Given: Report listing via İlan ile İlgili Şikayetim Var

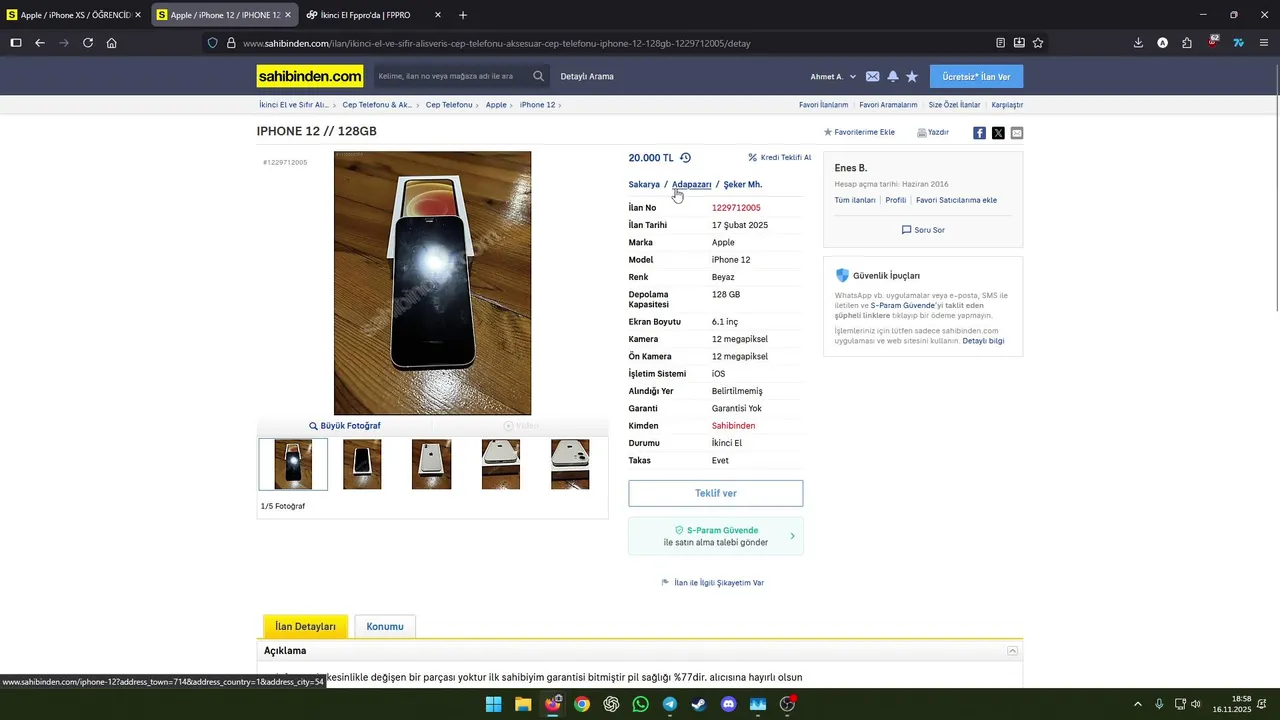Looking at the screenshot, I should 713,583.
